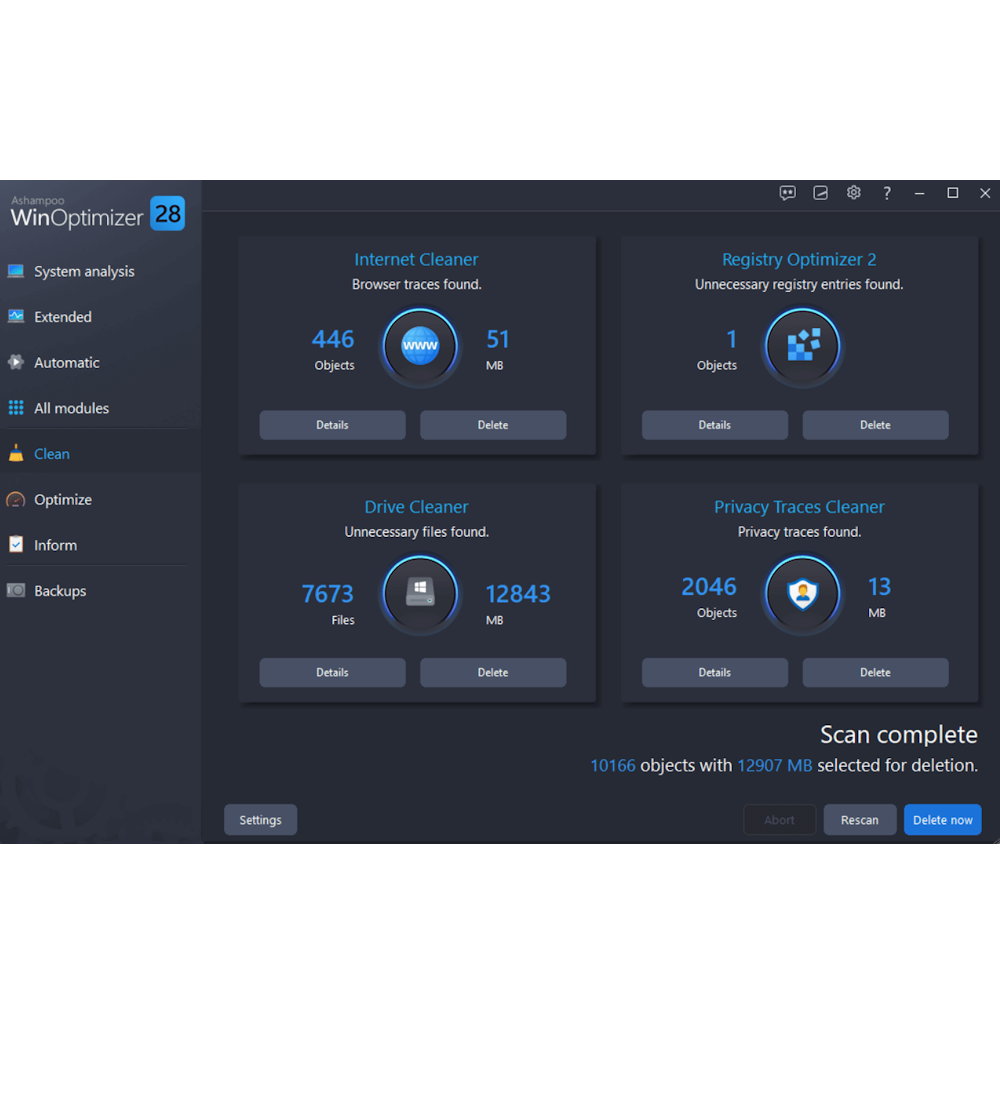Open the feedback chat icon in title bar
Image resolution: width=1000 pixels, height=1100 pixels.
pos(788,193)
